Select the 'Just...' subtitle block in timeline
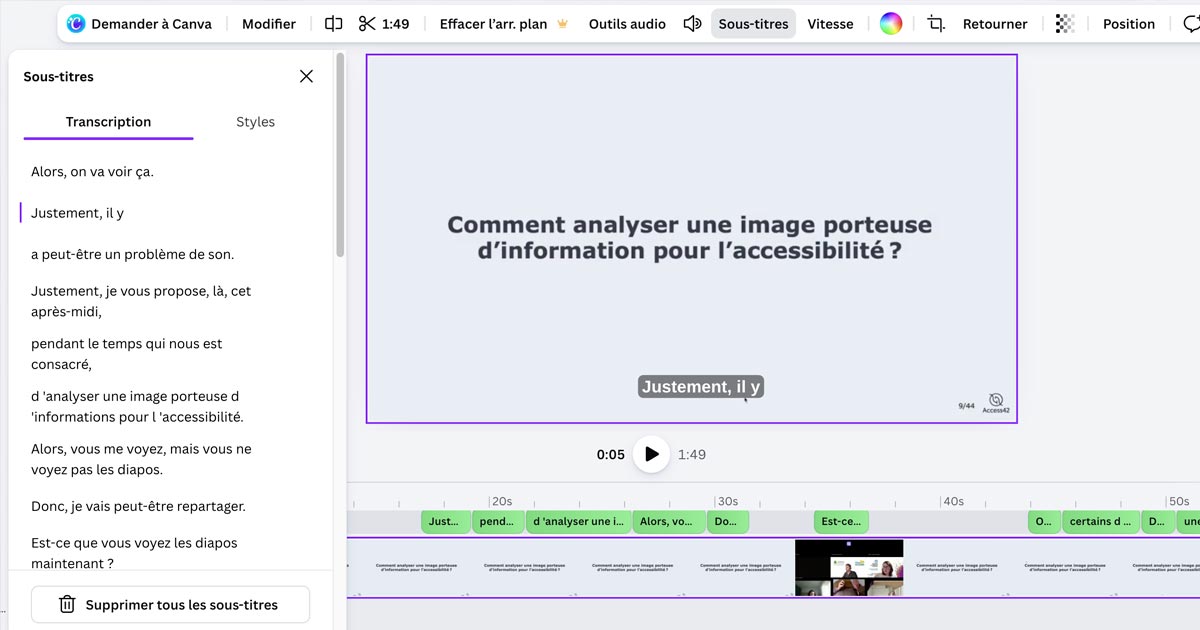 445,521
